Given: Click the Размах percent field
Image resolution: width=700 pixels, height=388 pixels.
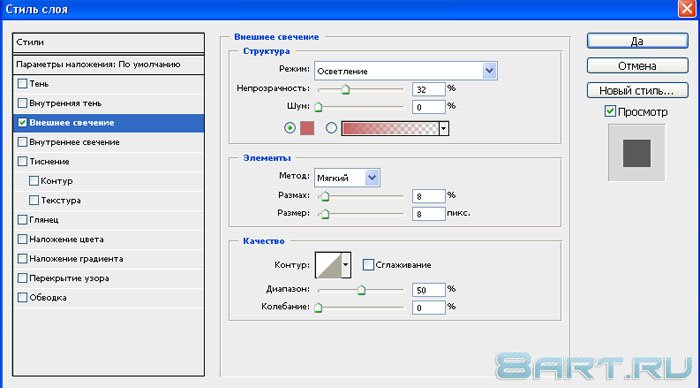Looking at the screenshot, I should coord(429,196).
